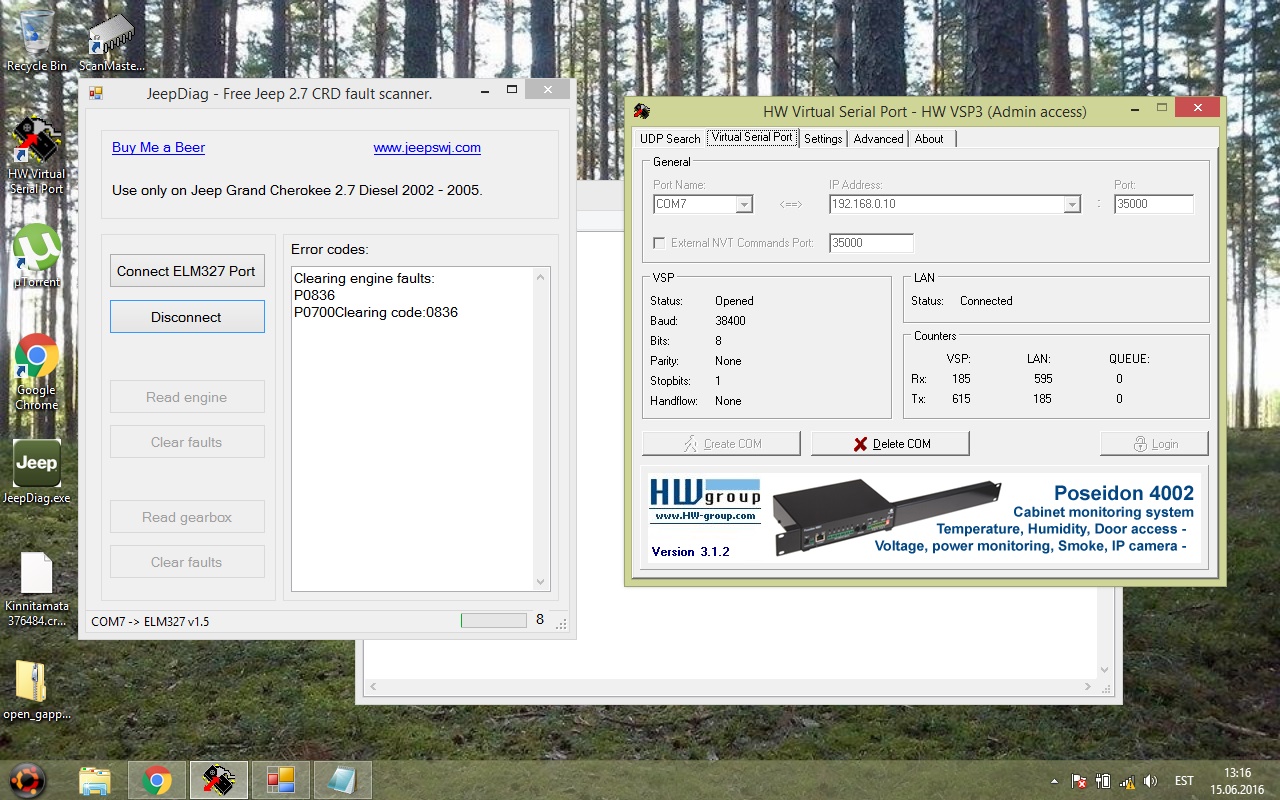Click down arrow of Error codes scrollbar
Screen dimensions: 1280x800
(x=541, y=581)
